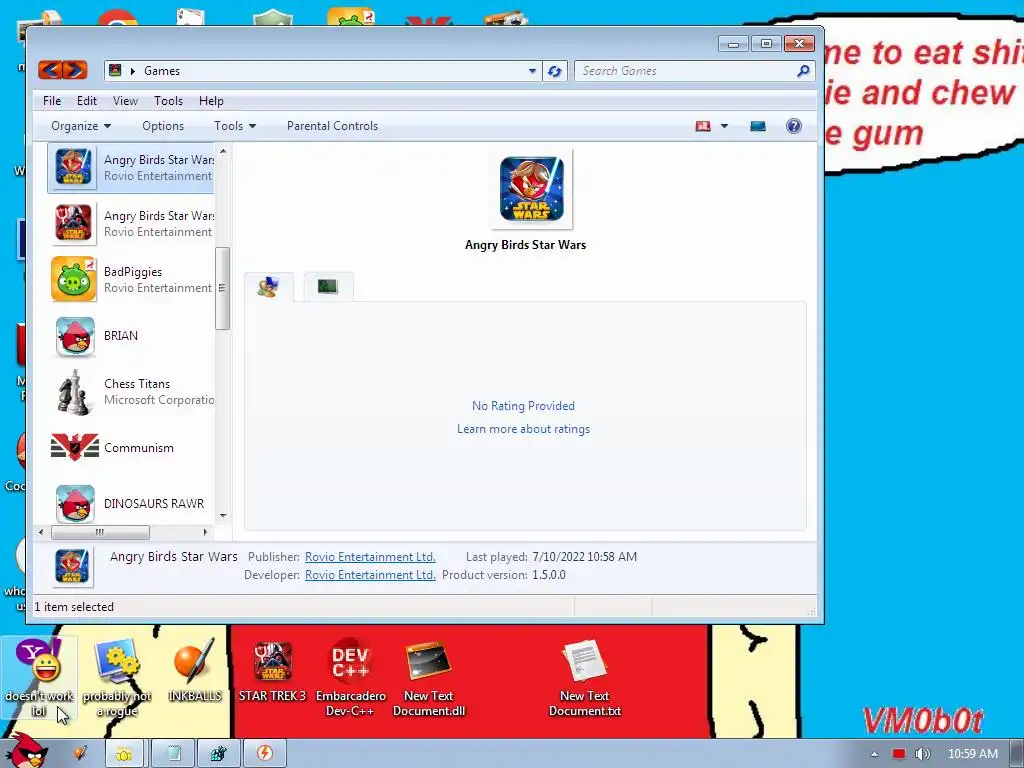The height and width of the screenshot is (768, 1024).
Task: Click the games list scroll down arrow
Action: point(223,515)
